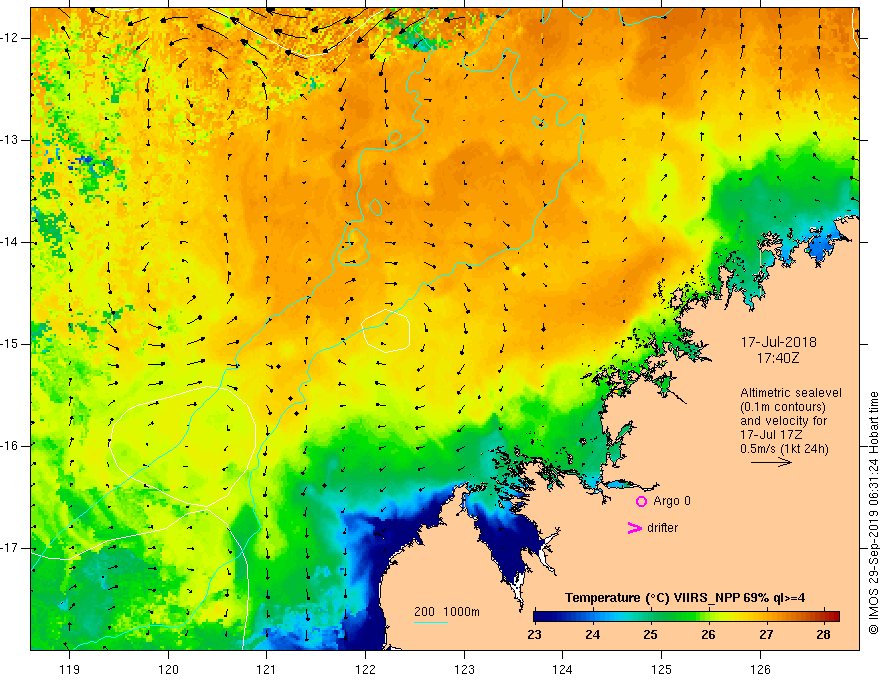Click latitude axis label -14
The width and height of the screenshot is (880, 680).
pyautogui.click(x=11, y=242)
